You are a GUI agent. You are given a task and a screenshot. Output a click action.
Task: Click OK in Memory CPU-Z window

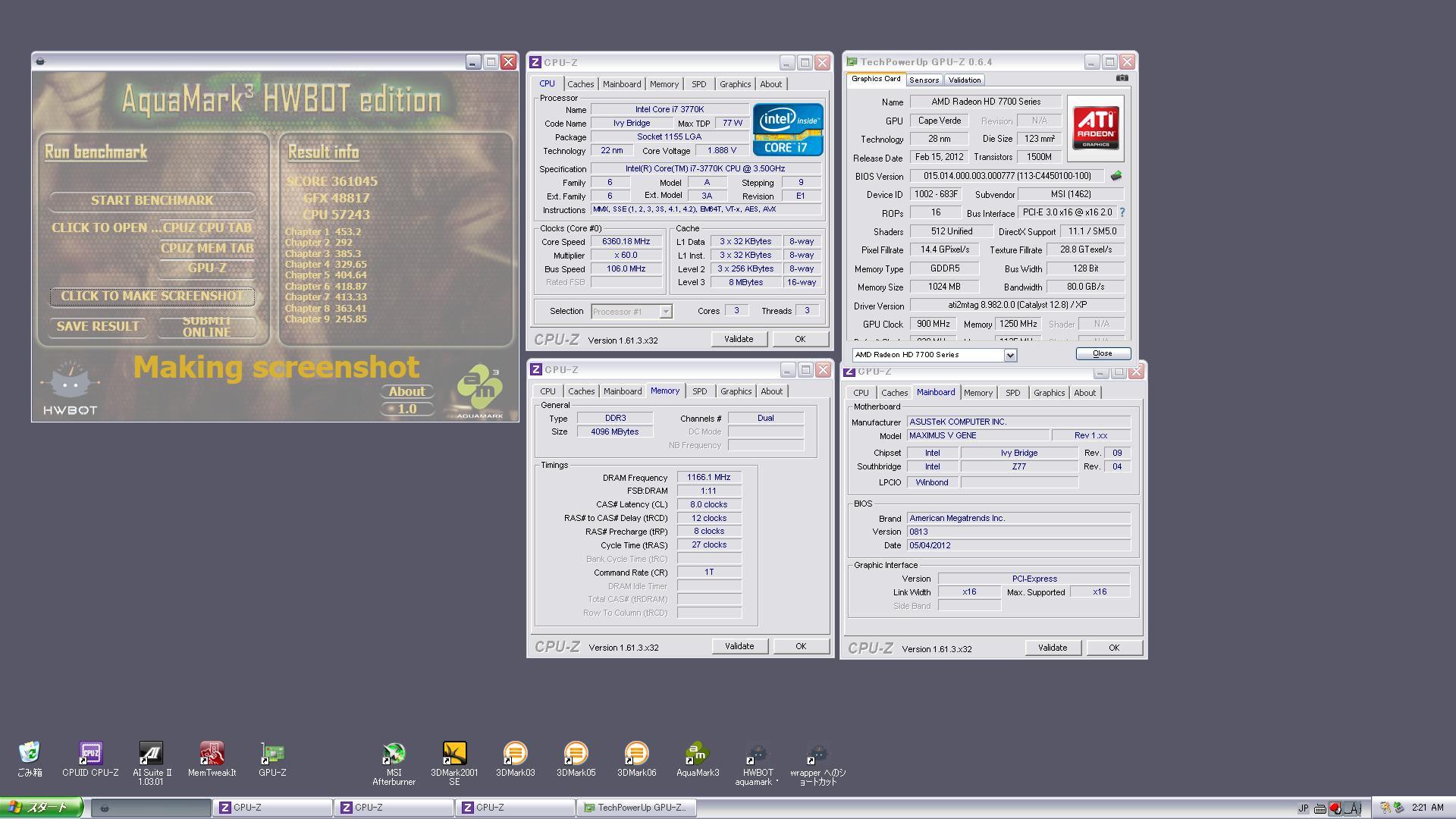800,647
